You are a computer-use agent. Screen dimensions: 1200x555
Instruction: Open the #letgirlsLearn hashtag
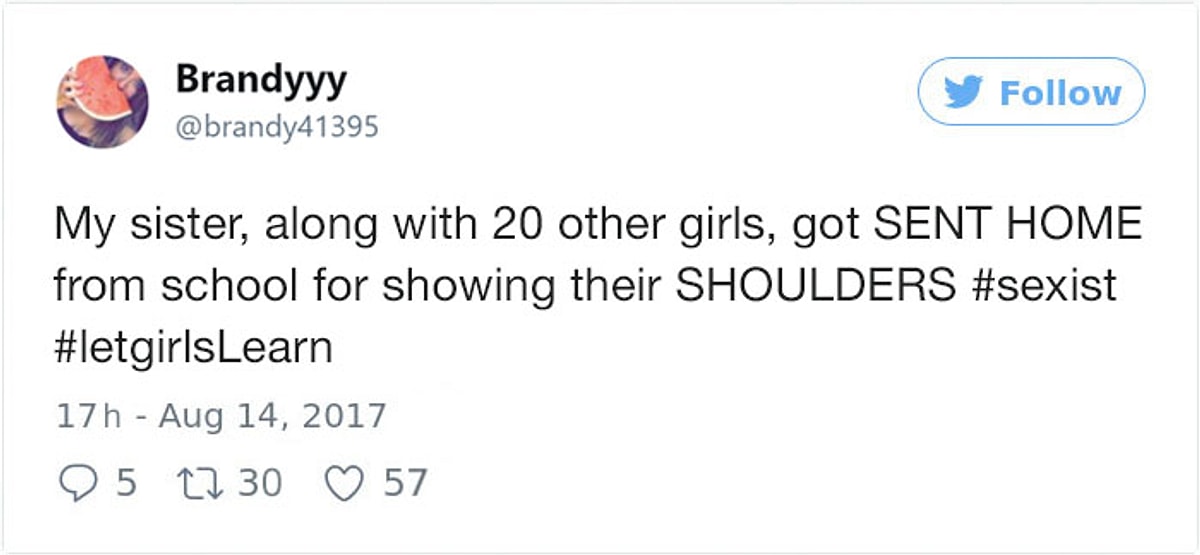(192, 347)
